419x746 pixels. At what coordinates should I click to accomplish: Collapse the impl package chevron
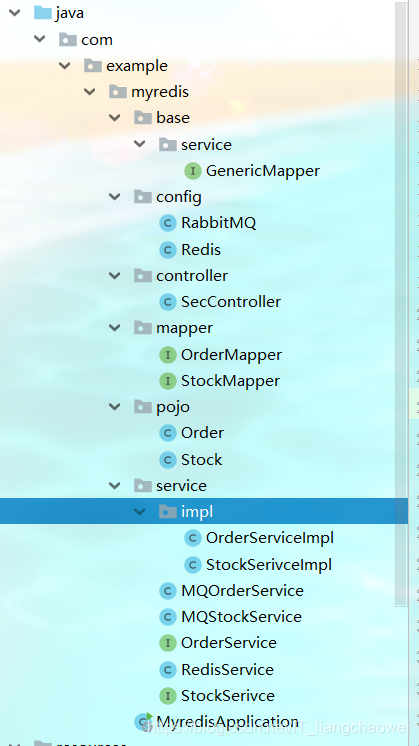click(x=139, y=511)
